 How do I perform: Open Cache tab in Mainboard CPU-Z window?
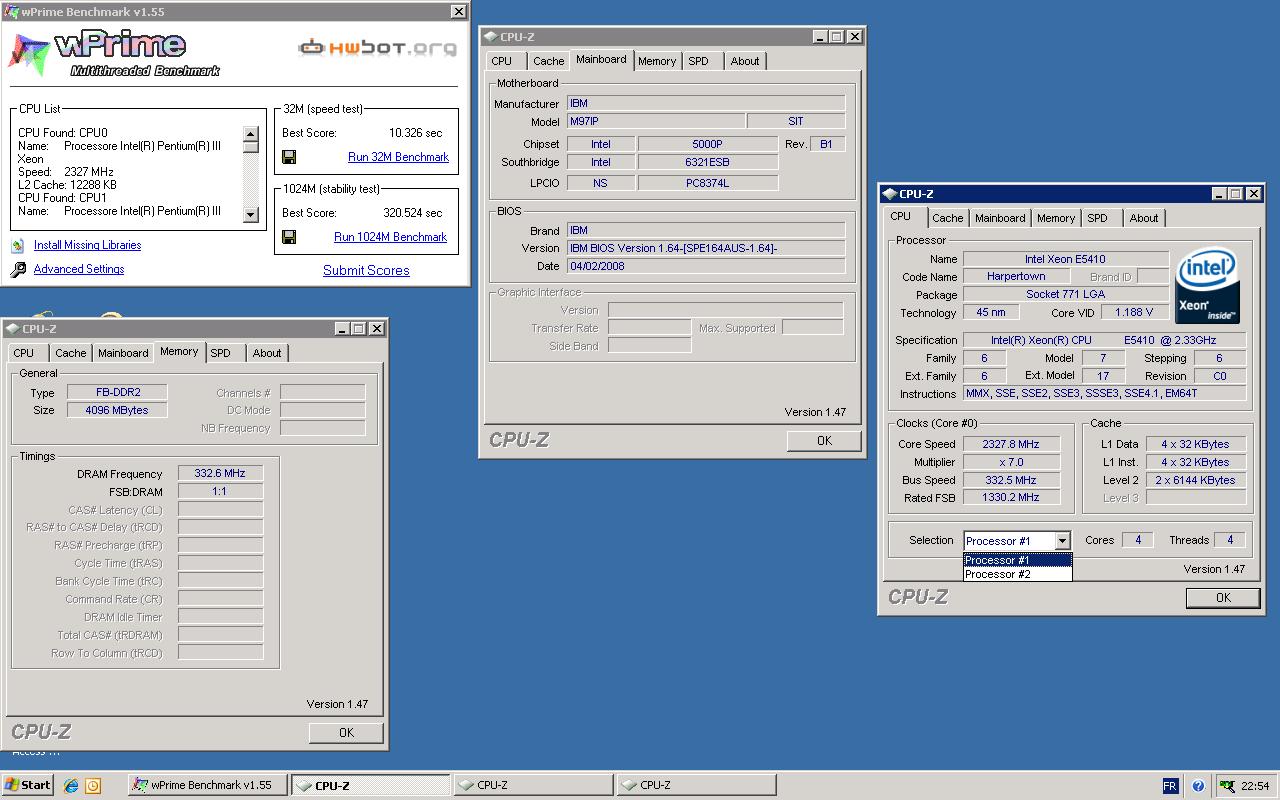(549, 61)
